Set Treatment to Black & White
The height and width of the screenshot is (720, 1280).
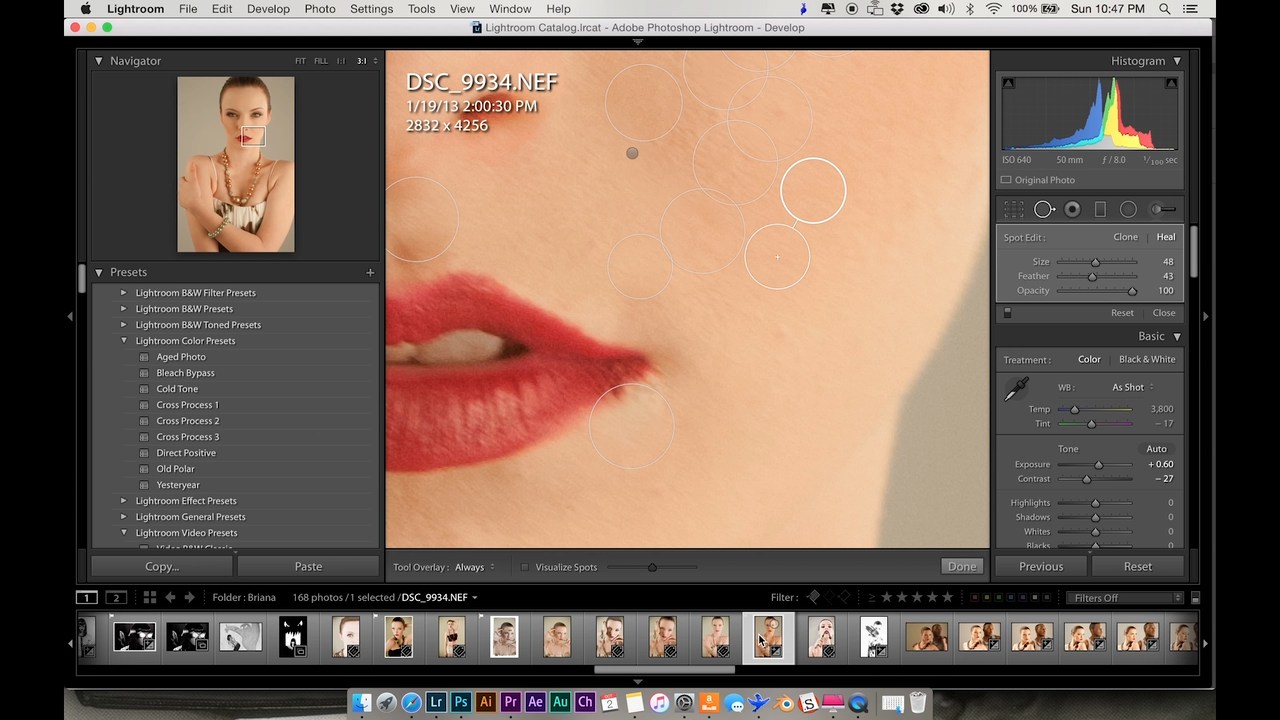coord(1147,359)
